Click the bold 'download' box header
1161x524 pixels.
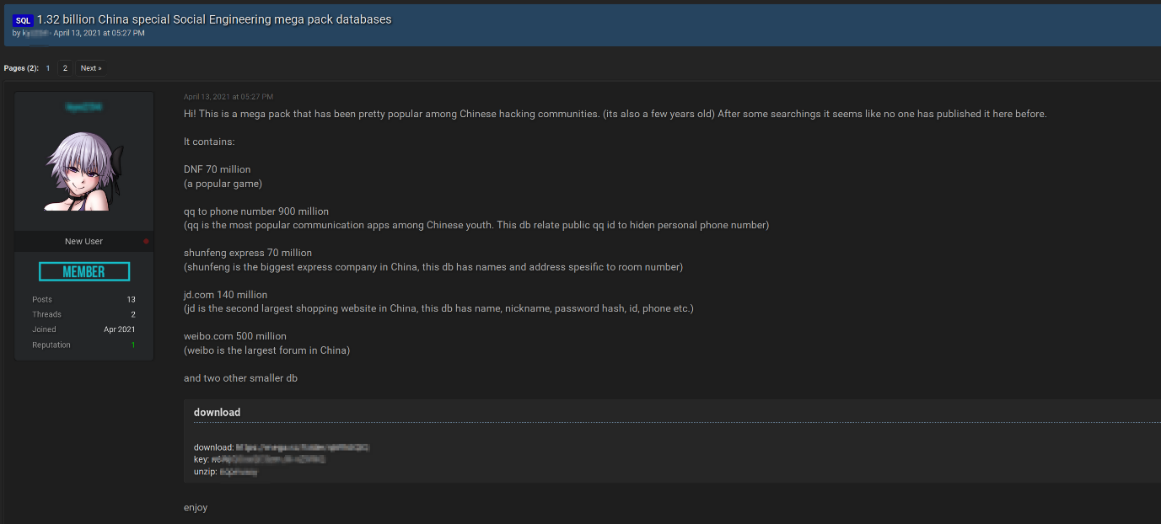[x=217, y=412]
